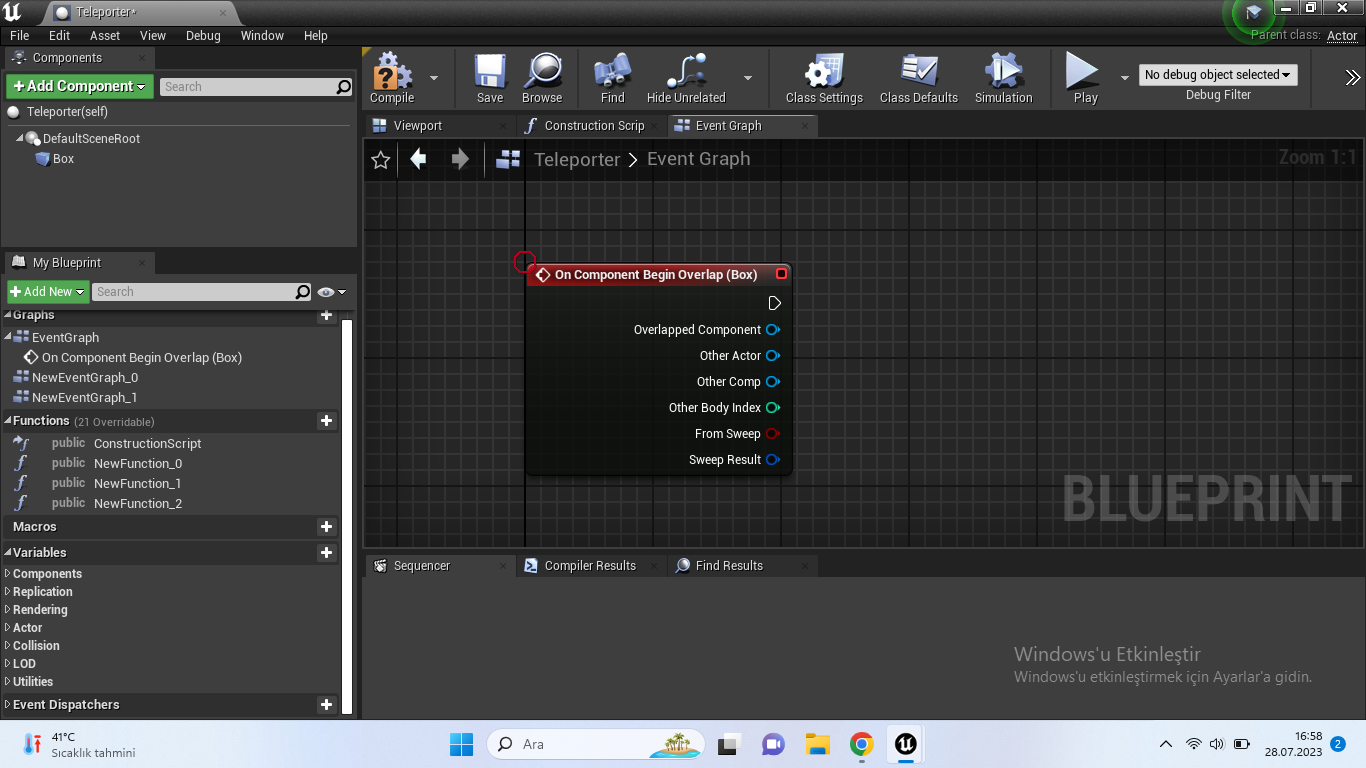The width and height of the screenshot is (1366, 768).
Task: Expand the toolbar overflow chevron
Action: point(1353,78)
